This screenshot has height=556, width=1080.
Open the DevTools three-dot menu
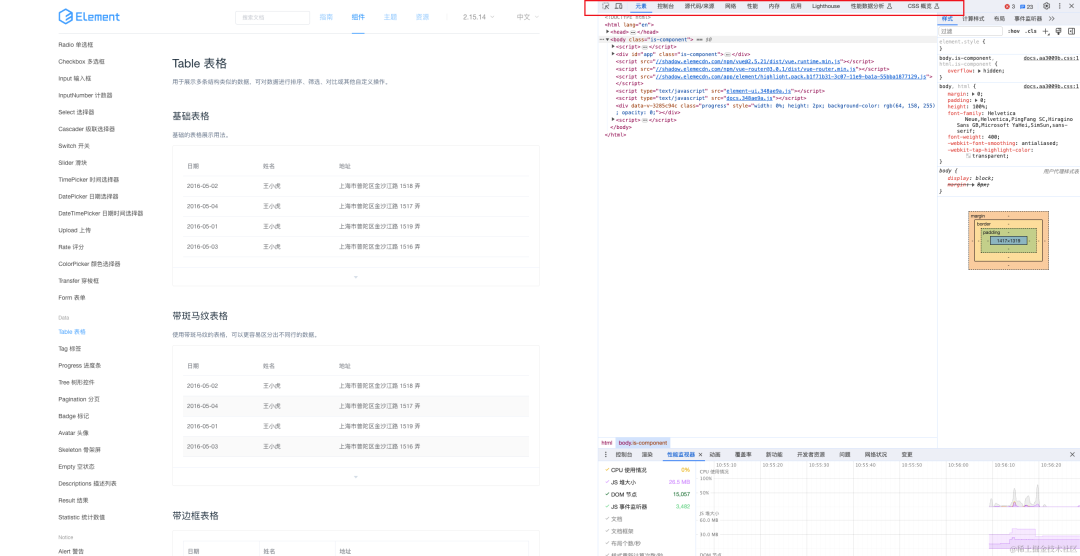point(1059,6)
